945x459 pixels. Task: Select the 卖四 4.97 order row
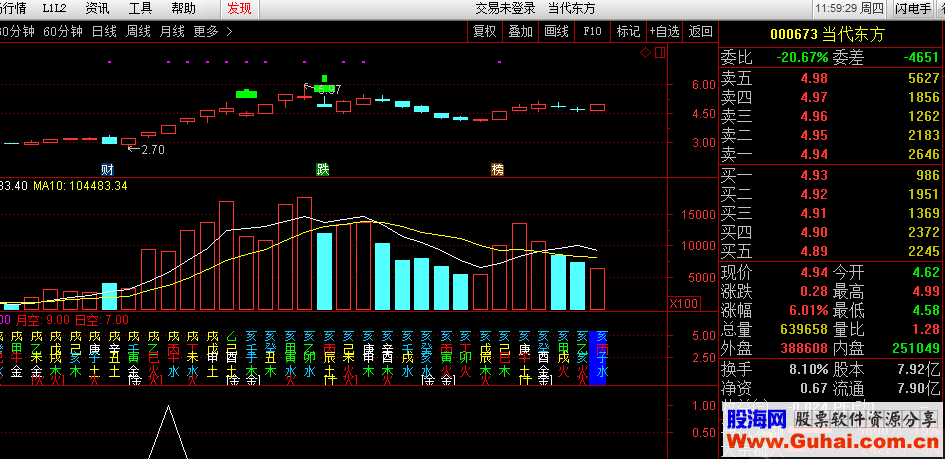tap(831, 97)
